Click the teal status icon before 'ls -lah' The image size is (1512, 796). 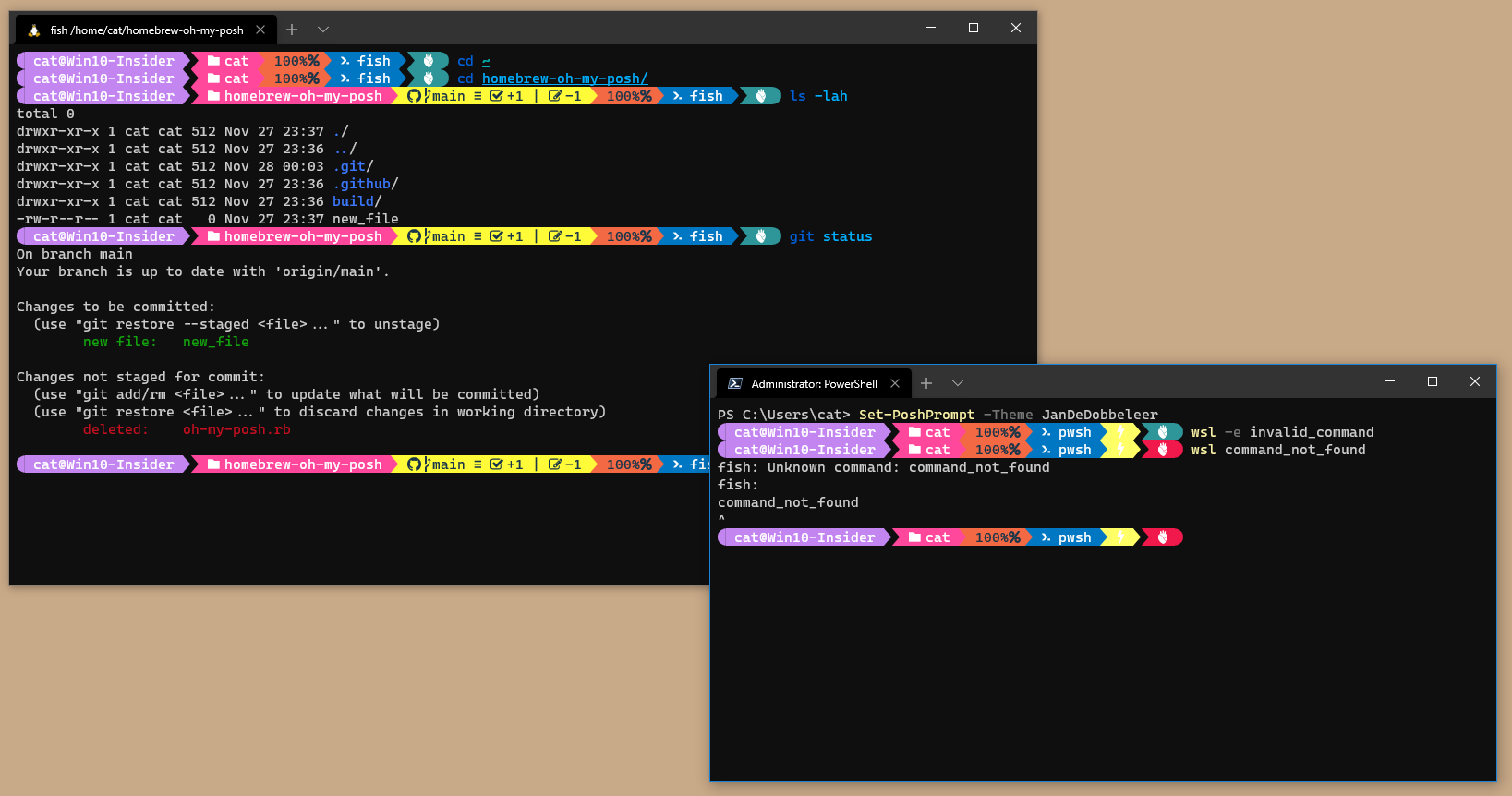pos(761,96)
